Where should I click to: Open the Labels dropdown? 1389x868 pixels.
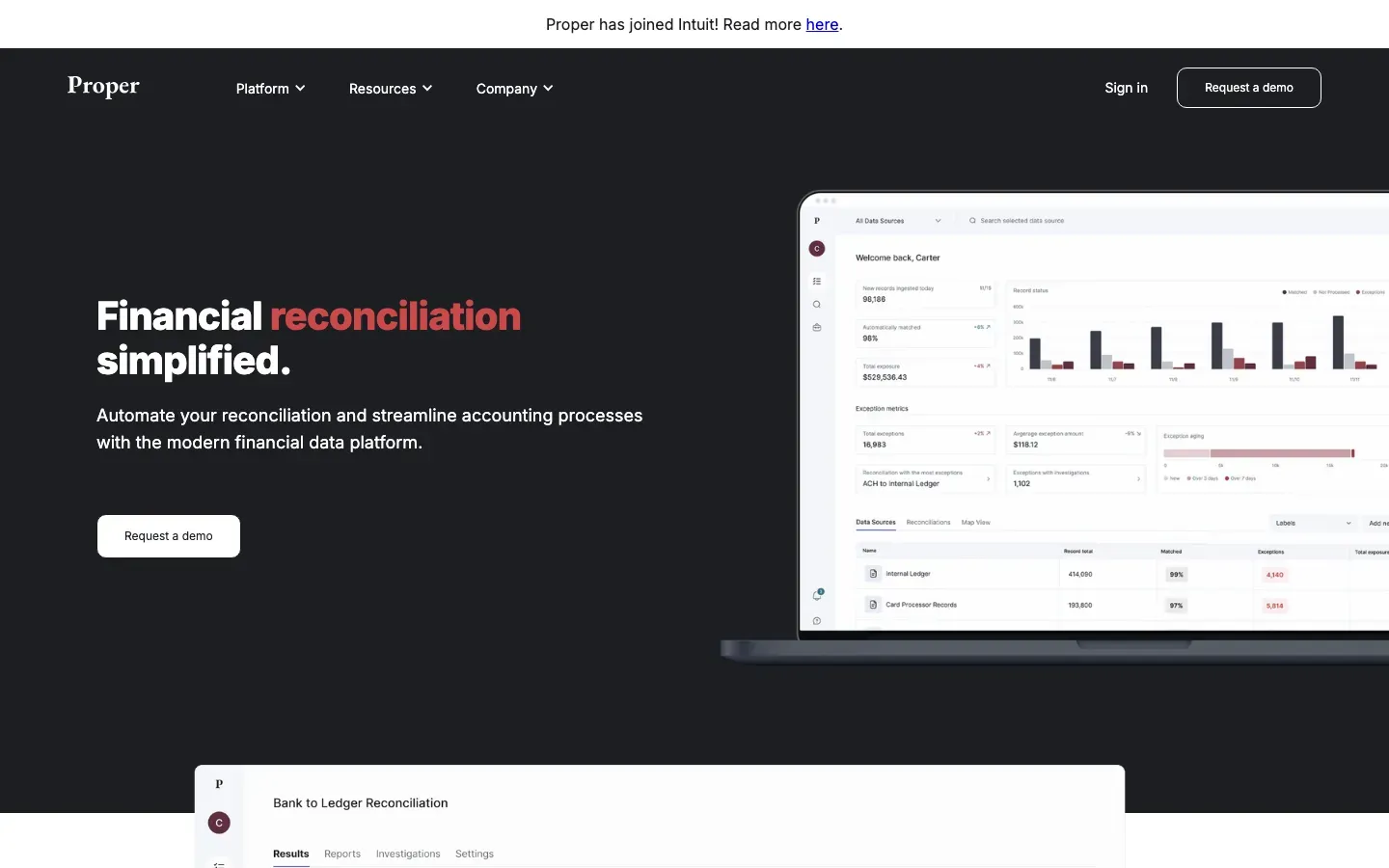tap(1313, 523)
